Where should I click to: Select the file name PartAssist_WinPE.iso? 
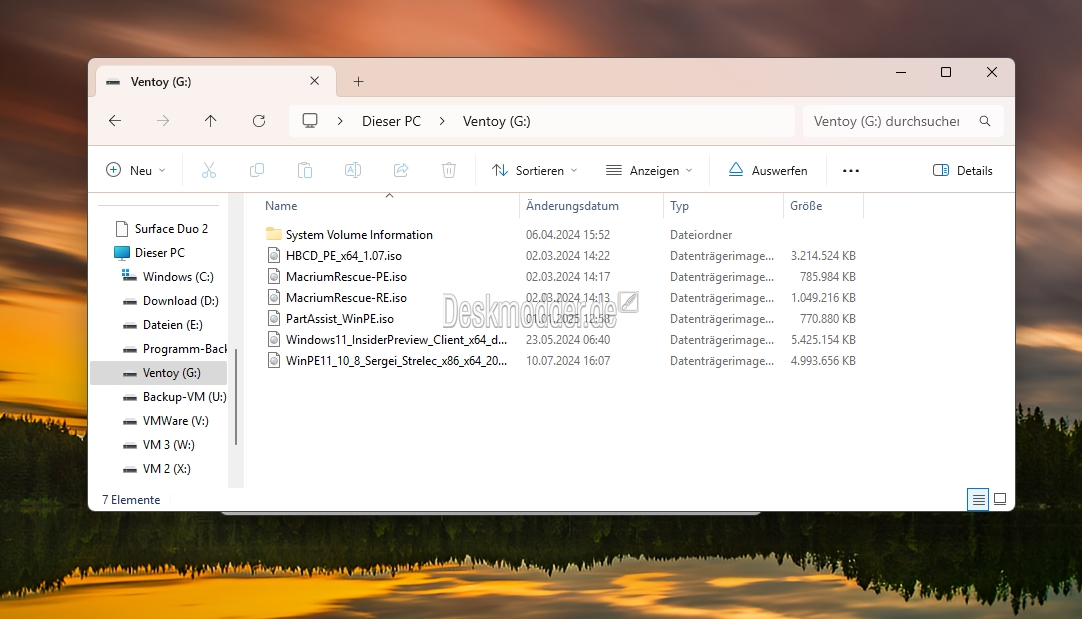tap(340, 319)
